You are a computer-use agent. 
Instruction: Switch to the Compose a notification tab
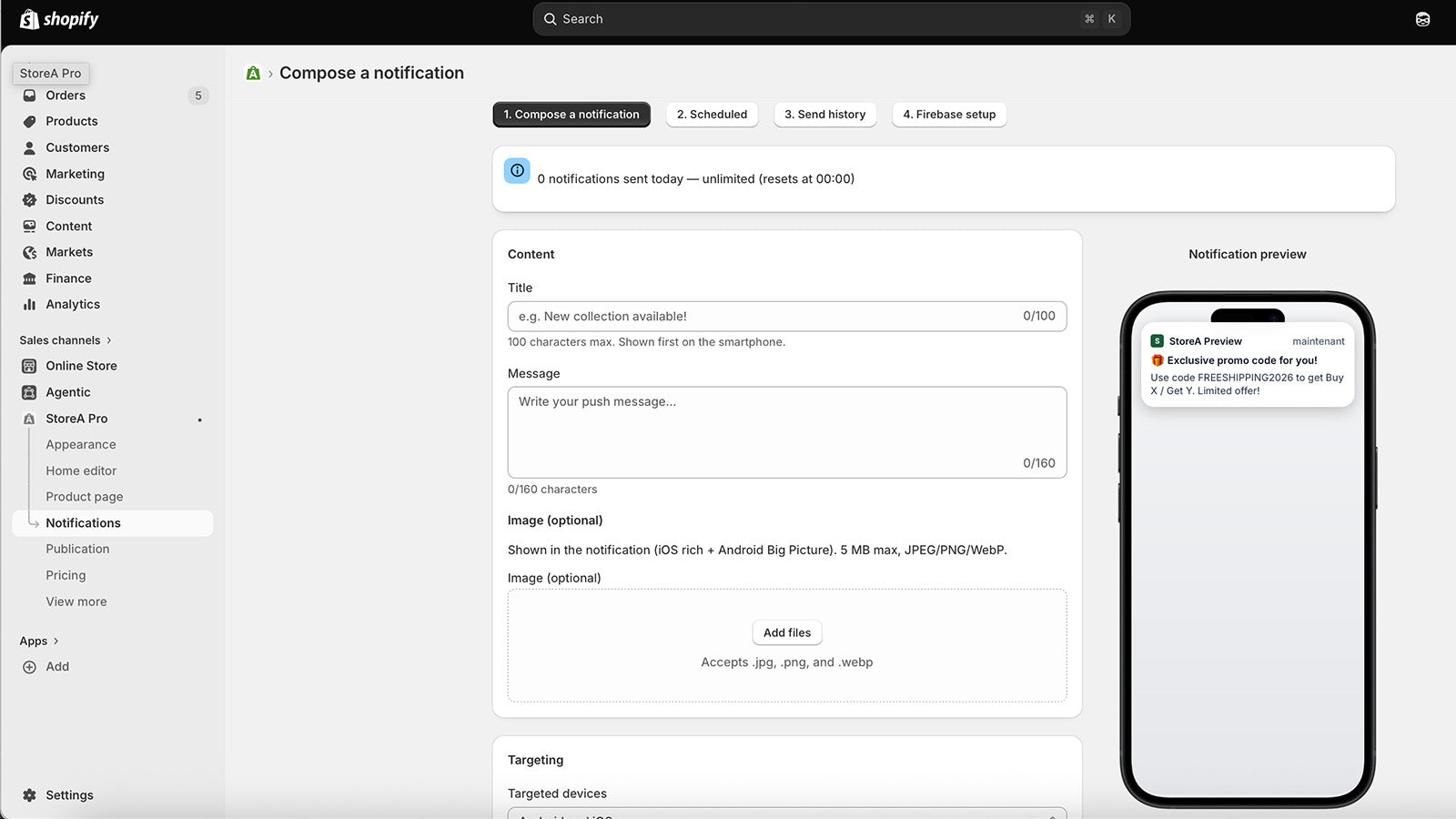click(571, 115)
